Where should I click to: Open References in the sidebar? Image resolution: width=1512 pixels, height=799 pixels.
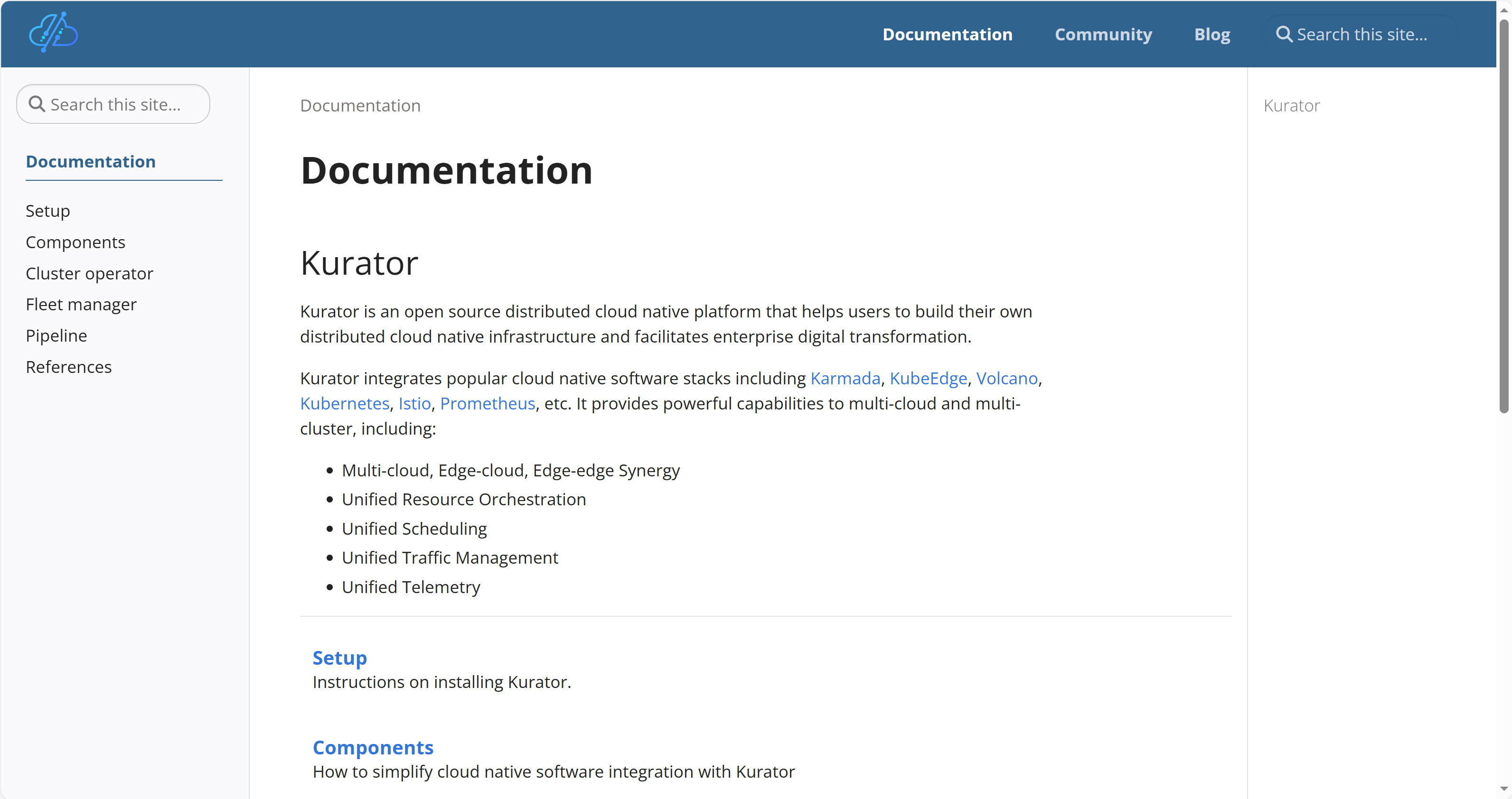(69, 367)
